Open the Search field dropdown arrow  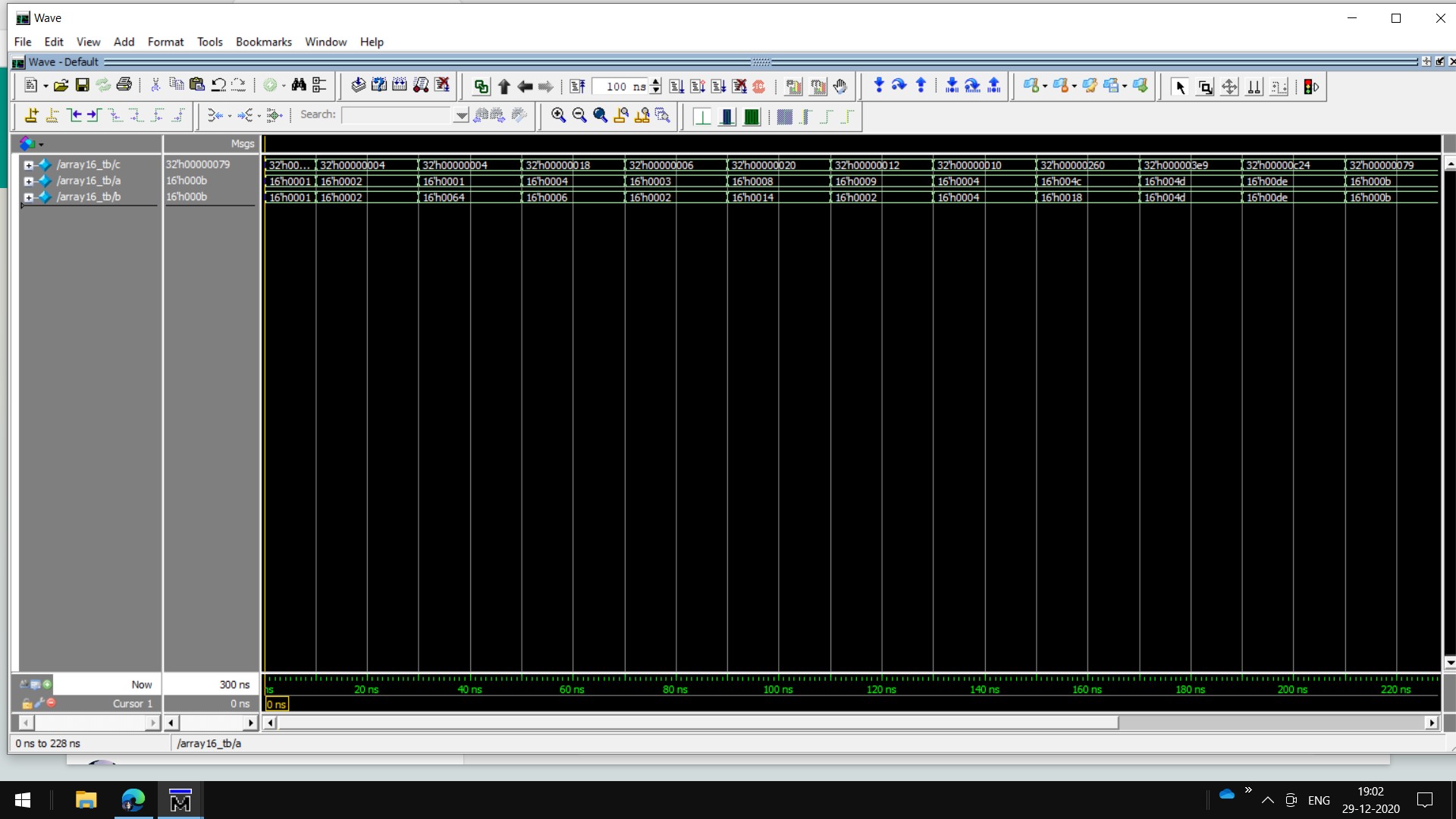(x=460, y=115)
